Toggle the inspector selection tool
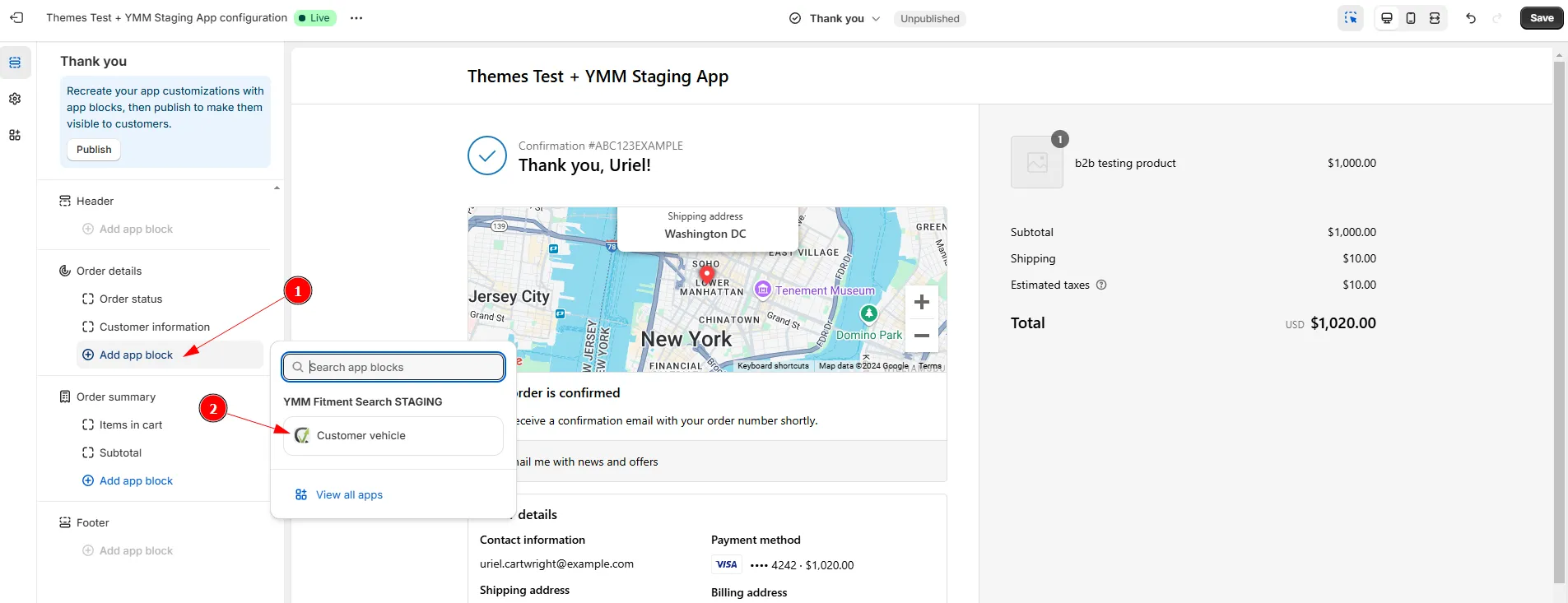The width and height of the screenshot is (1568, 603). pyautogui.click(x=1351, y=18)
